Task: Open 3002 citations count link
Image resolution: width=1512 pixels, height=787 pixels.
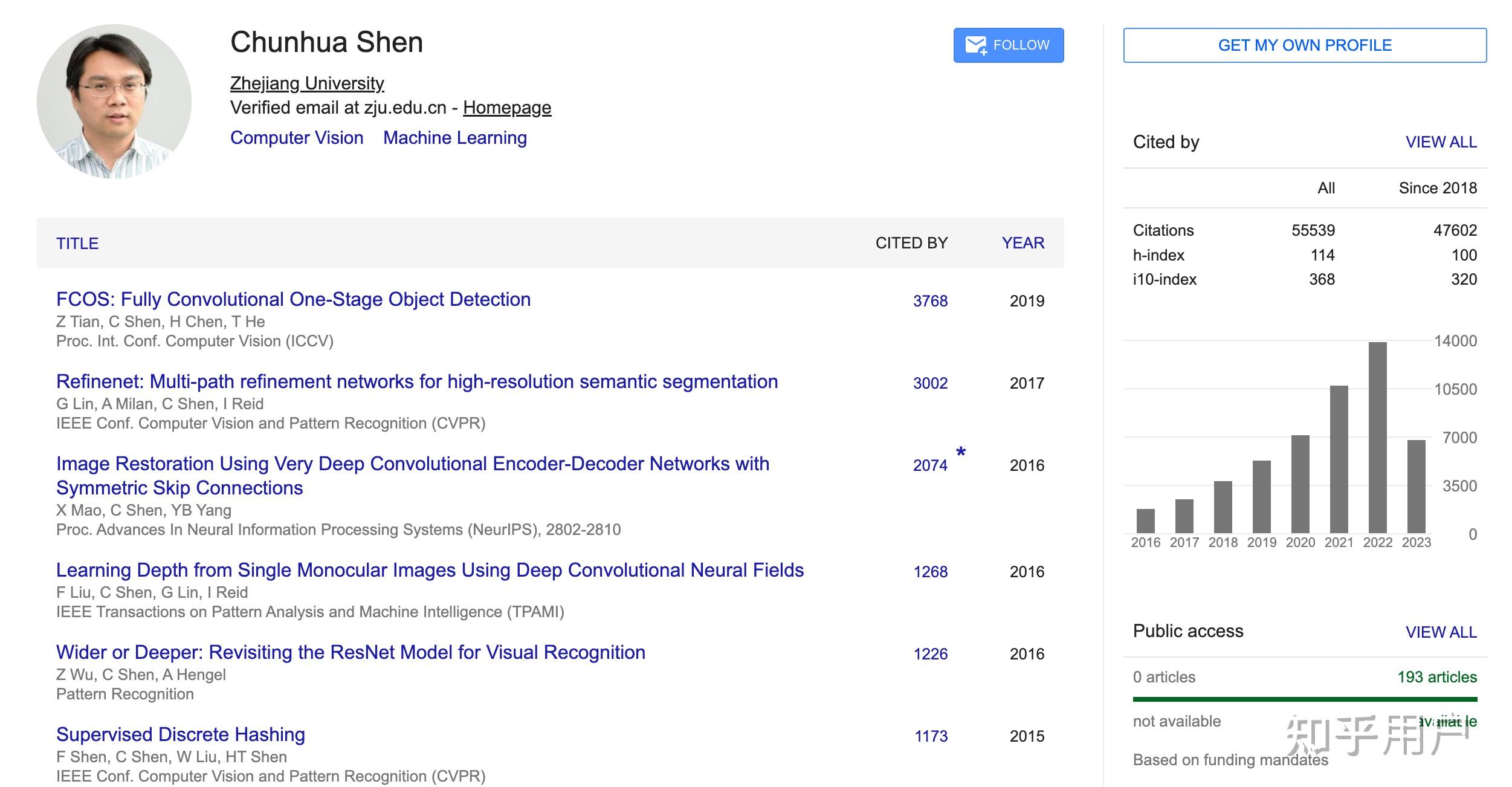Action: point(930,383)
